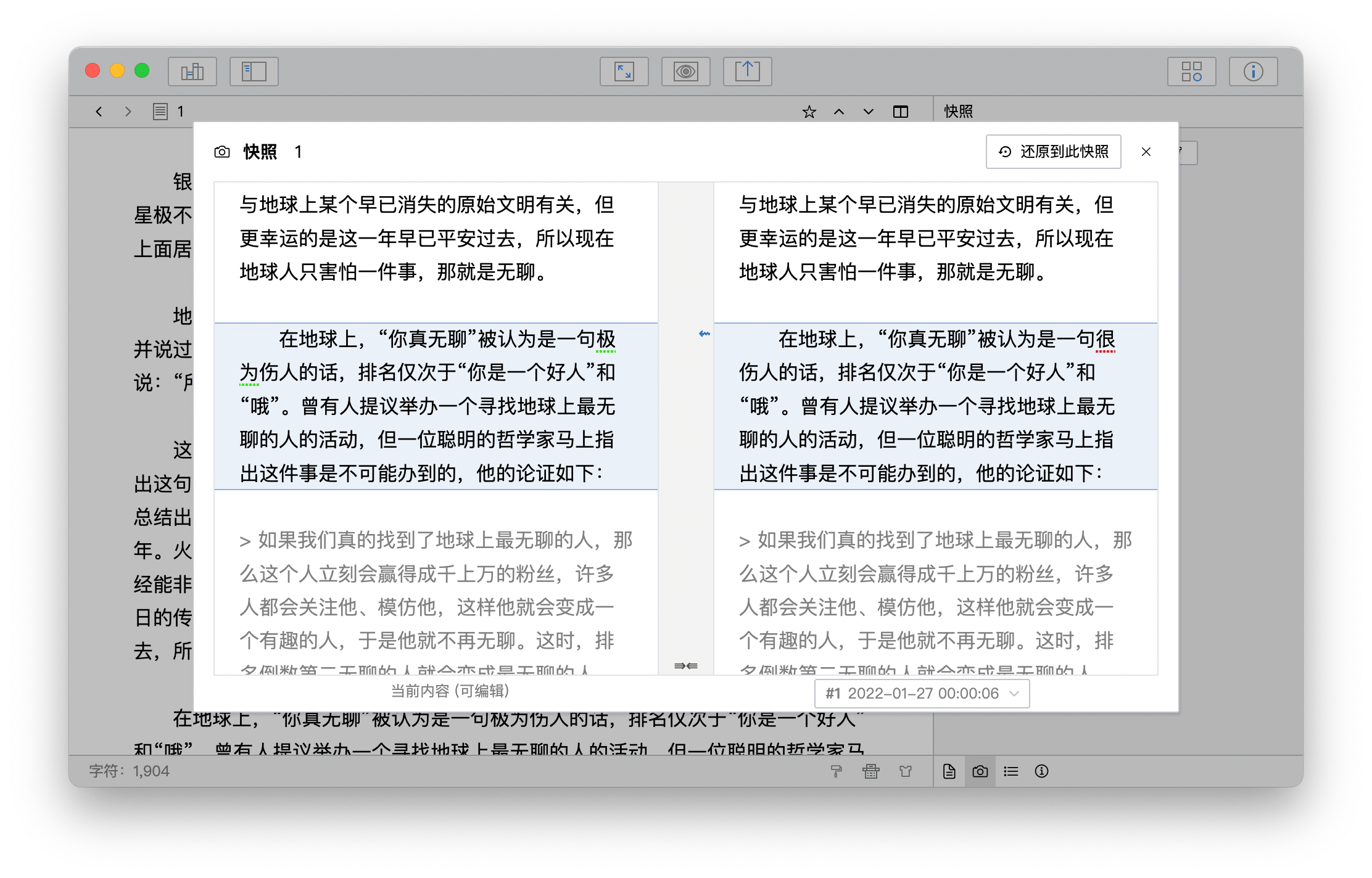Click the main editor line 在地球上 below the dialog
Image resolution: width=1372 pixels, height=878 pixels.
(x=518, y=719)
